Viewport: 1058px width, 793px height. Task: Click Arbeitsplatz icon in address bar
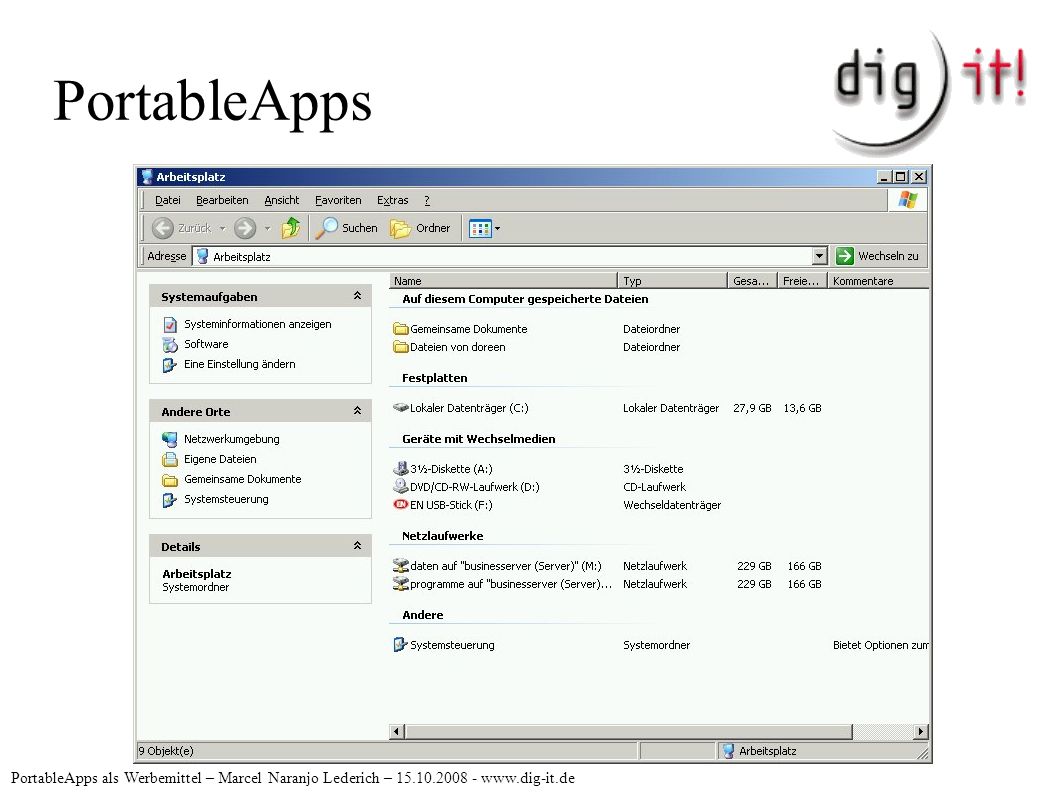(202, 256)
